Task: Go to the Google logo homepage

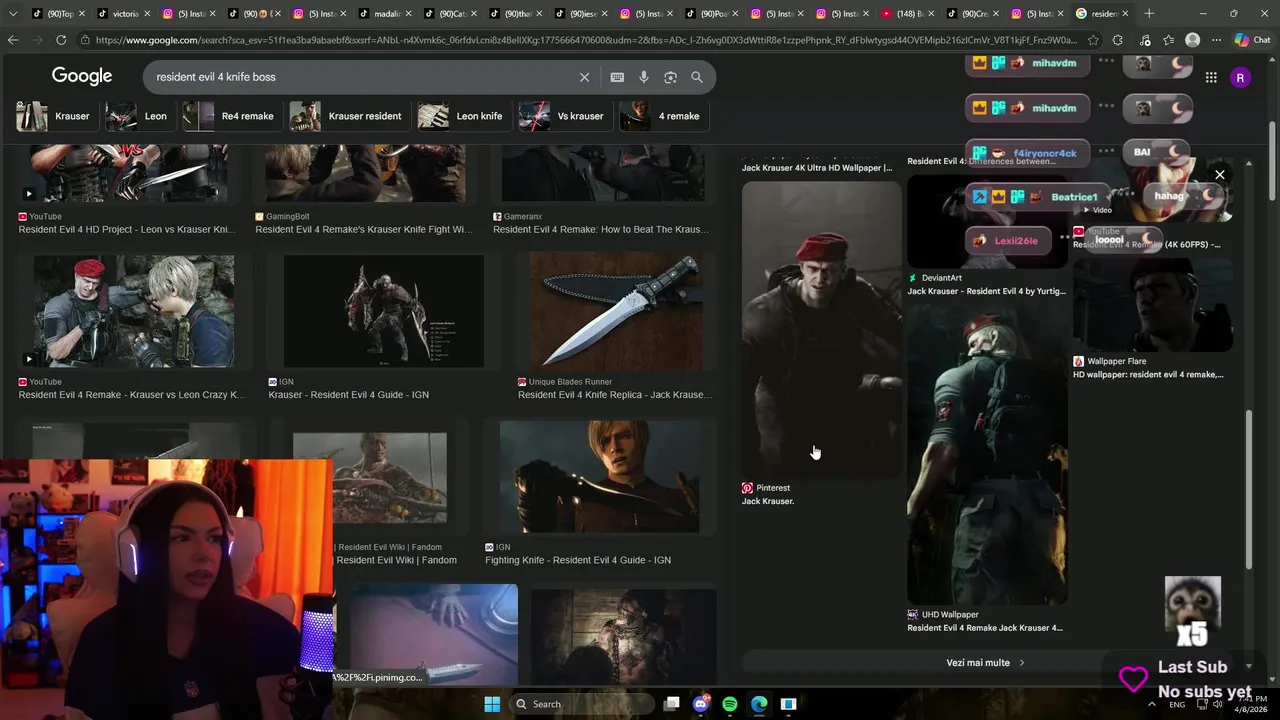Action: click(x=82, y=77)
